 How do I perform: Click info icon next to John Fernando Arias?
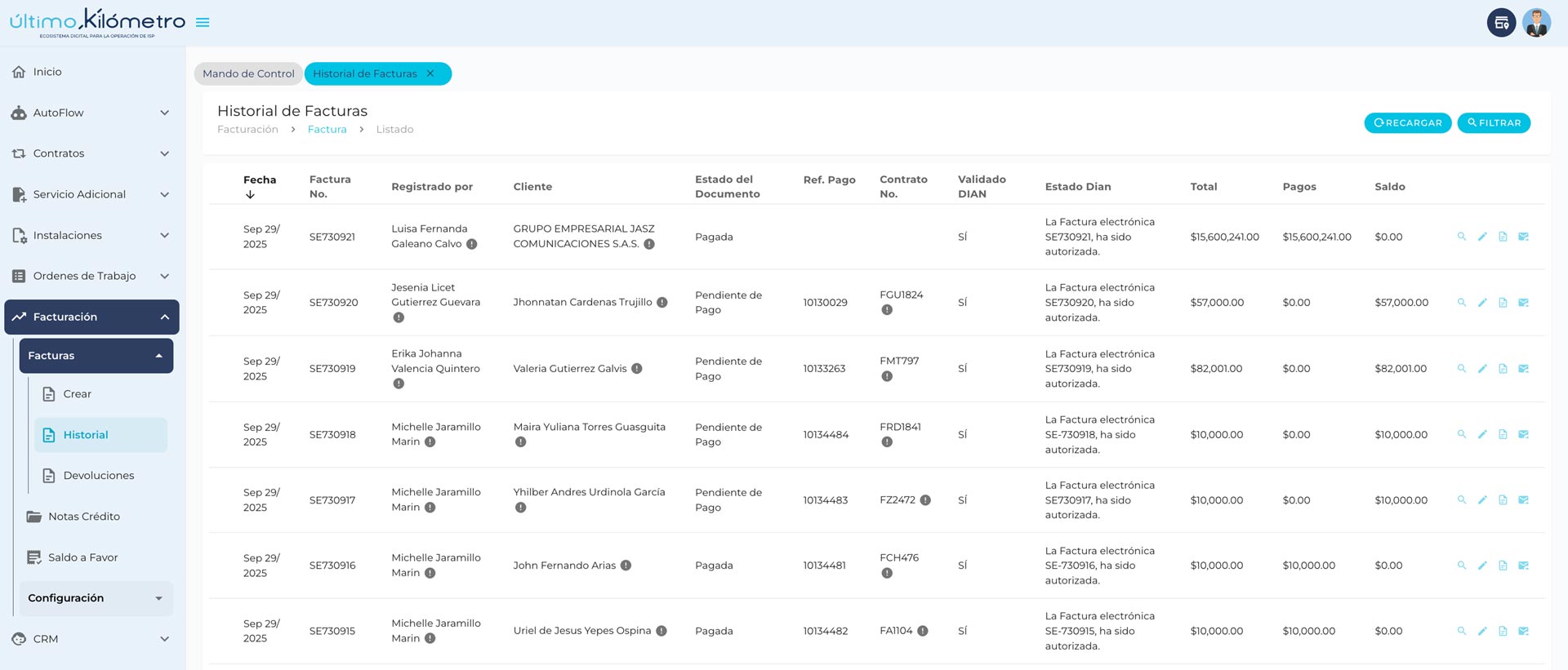coord(626,566)
